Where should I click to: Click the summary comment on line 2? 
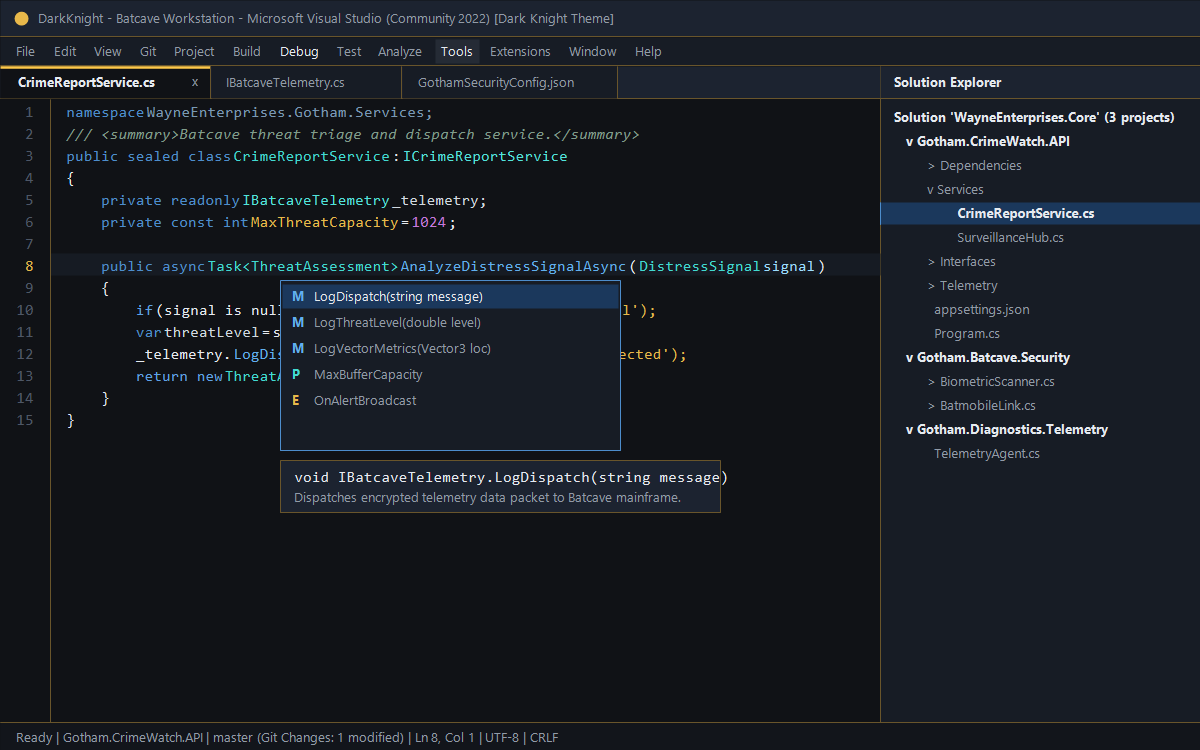pos(353,134)
